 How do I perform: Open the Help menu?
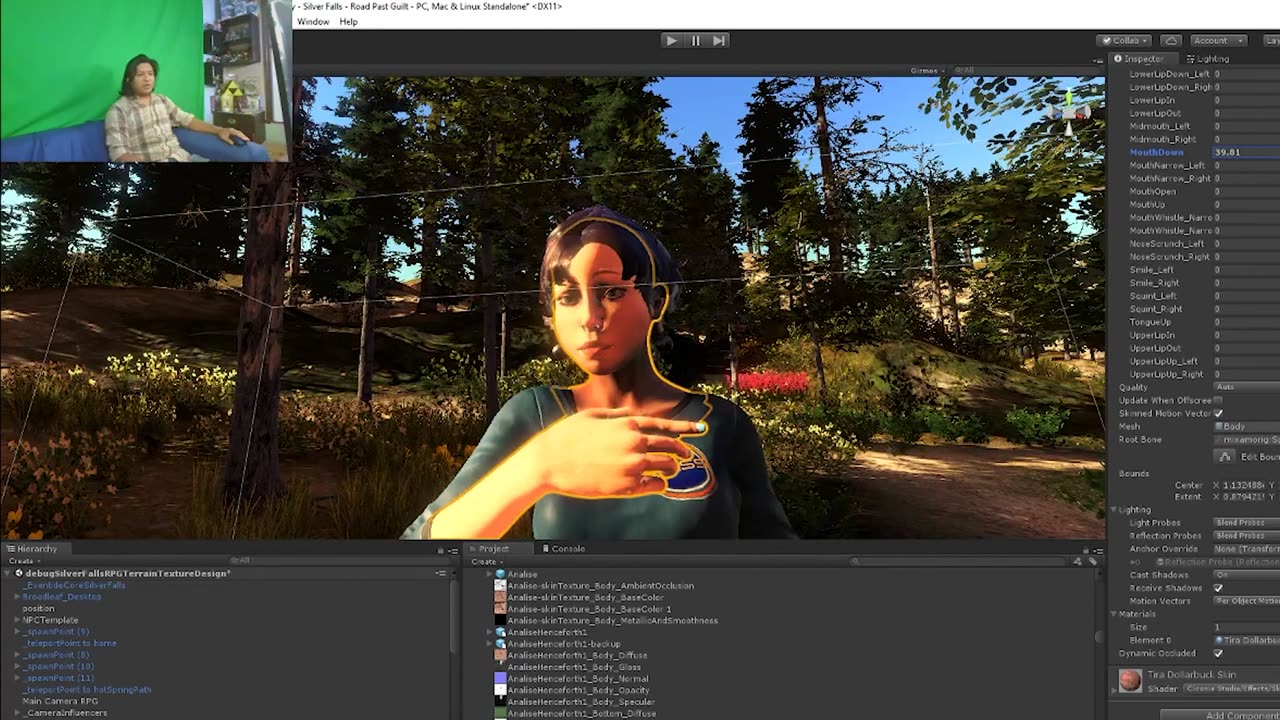(348, 22)
